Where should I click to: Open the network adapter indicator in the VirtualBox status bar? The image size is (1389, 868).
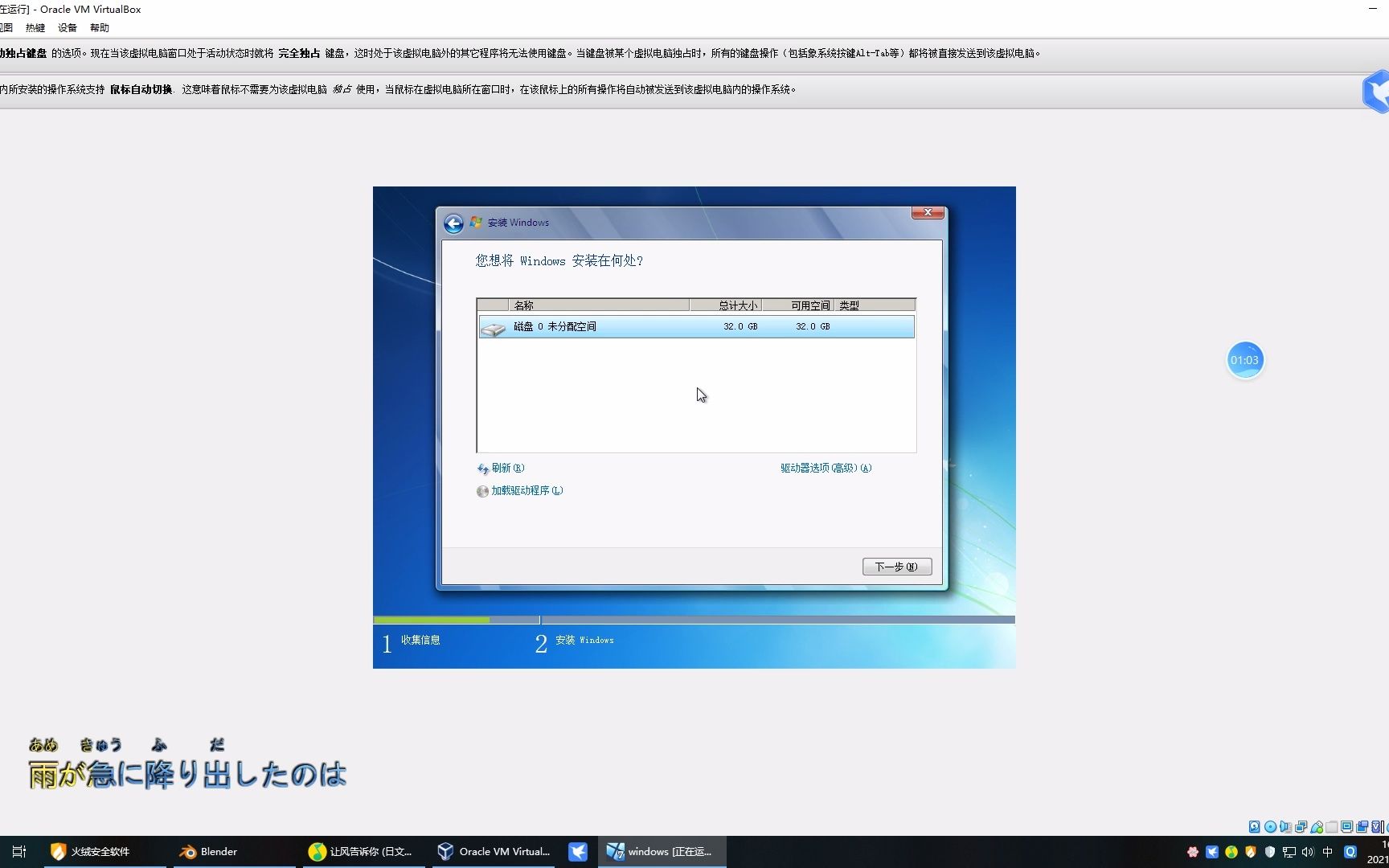click(1301, 826)
